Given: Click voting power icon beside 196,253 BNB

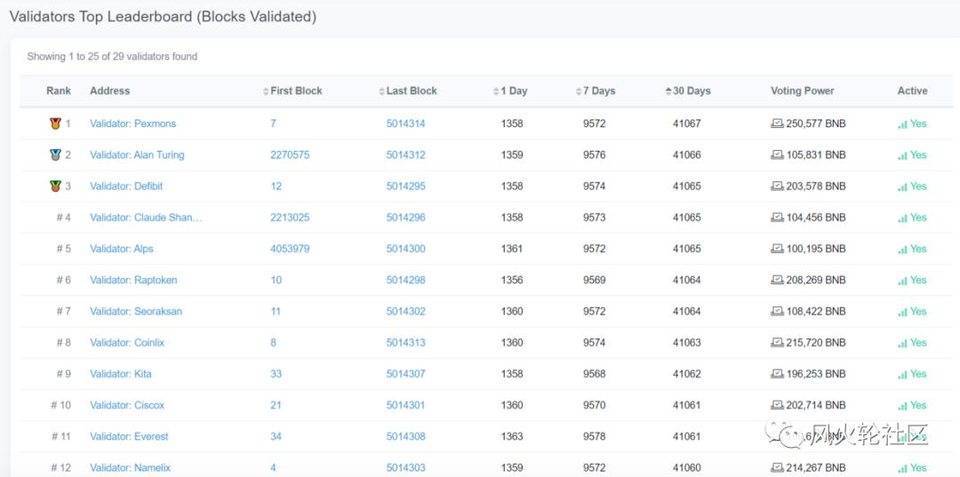Looking at the screenshot, I should click(777, 374).
